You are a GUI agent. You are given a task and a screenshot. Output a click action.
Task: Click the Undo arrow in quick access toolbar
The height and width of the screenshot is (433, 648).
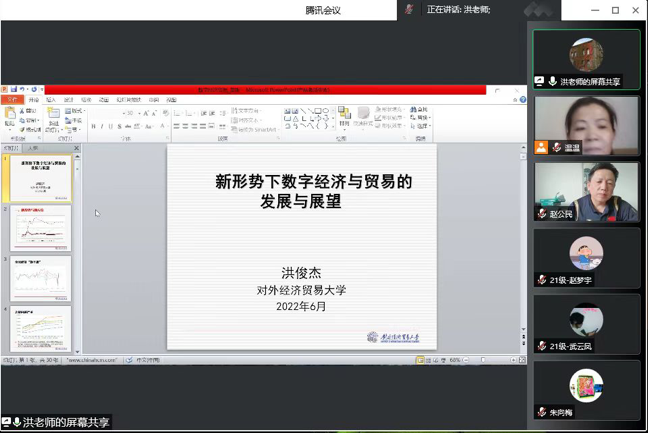[x=22, y=90]
